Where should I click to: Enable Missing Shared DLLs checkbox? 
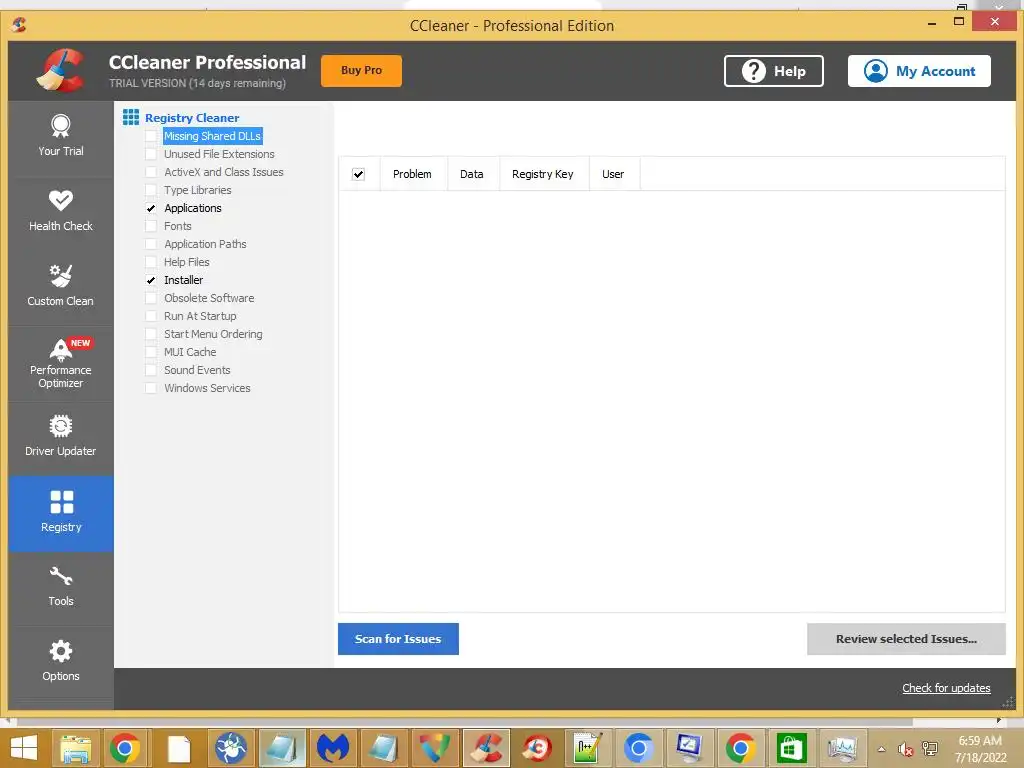pos(151,136)
